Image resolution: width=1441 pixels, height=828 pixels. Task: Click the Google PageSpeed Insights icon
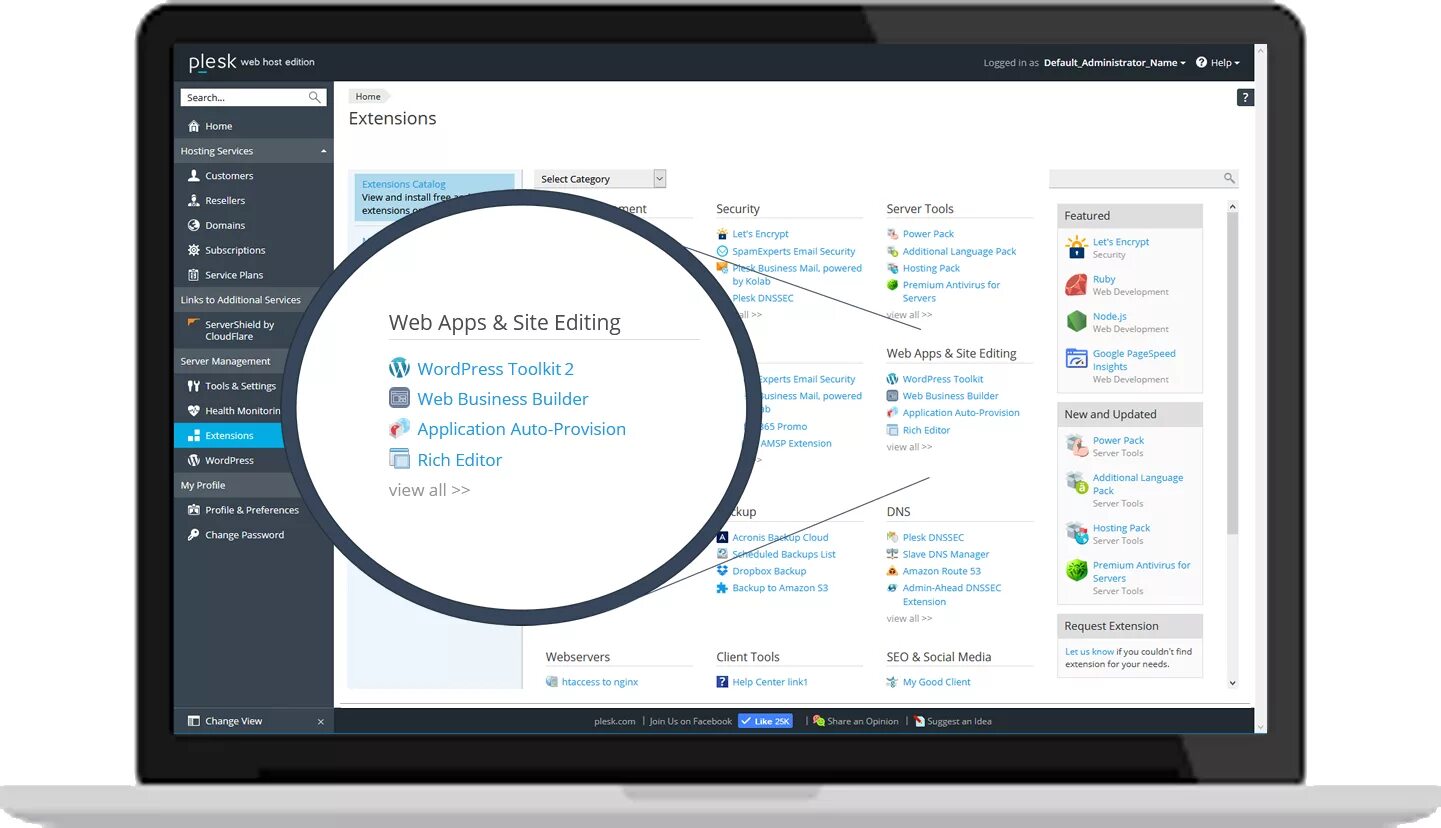click(x=1076, y=359)
